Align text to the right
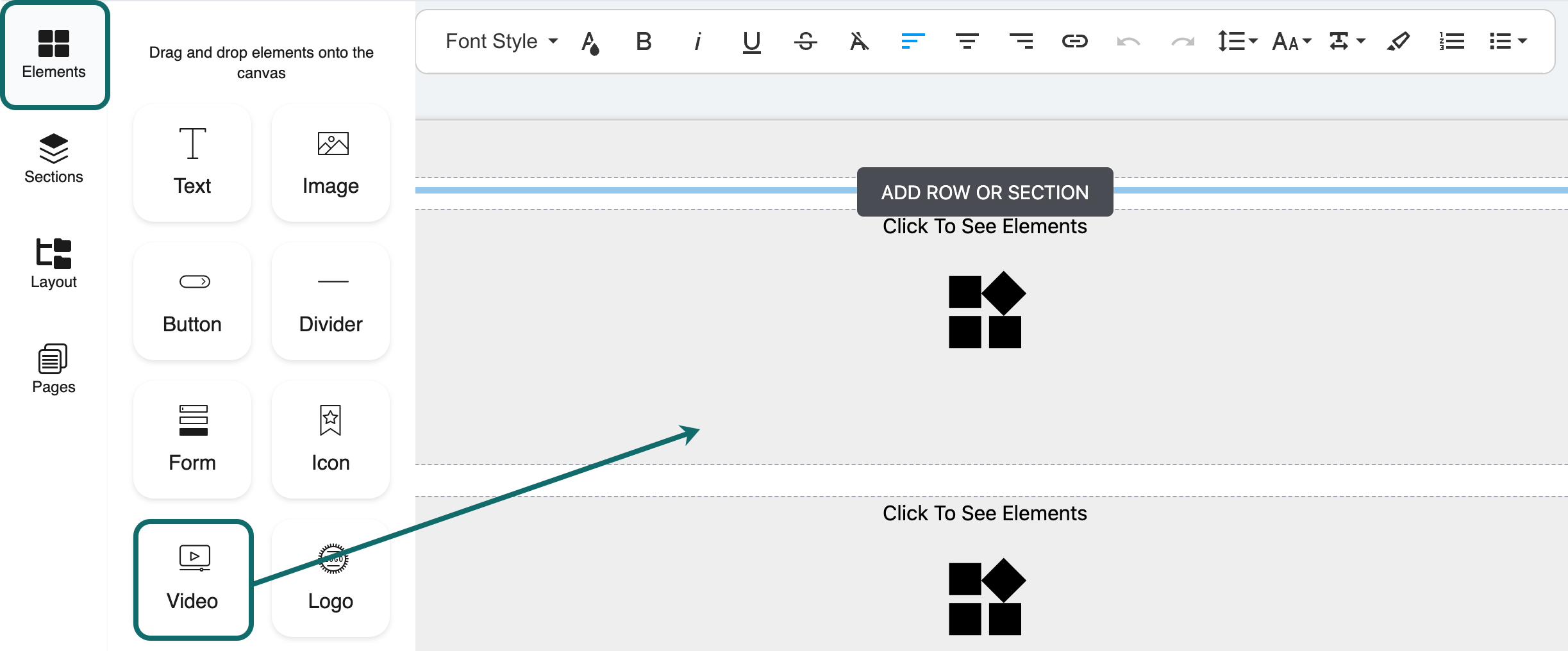The height and width of the screenshot is (651, 1568). click(x=1021, y=42)
